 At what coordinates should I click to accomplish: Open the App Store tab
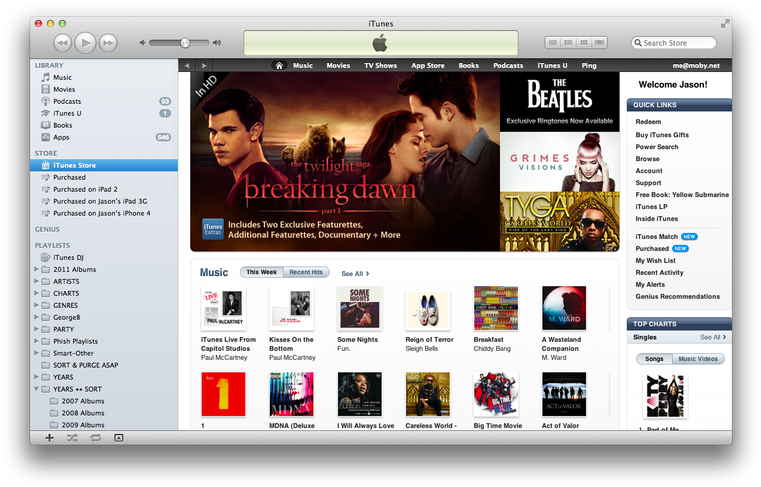(x=428, y=66)
